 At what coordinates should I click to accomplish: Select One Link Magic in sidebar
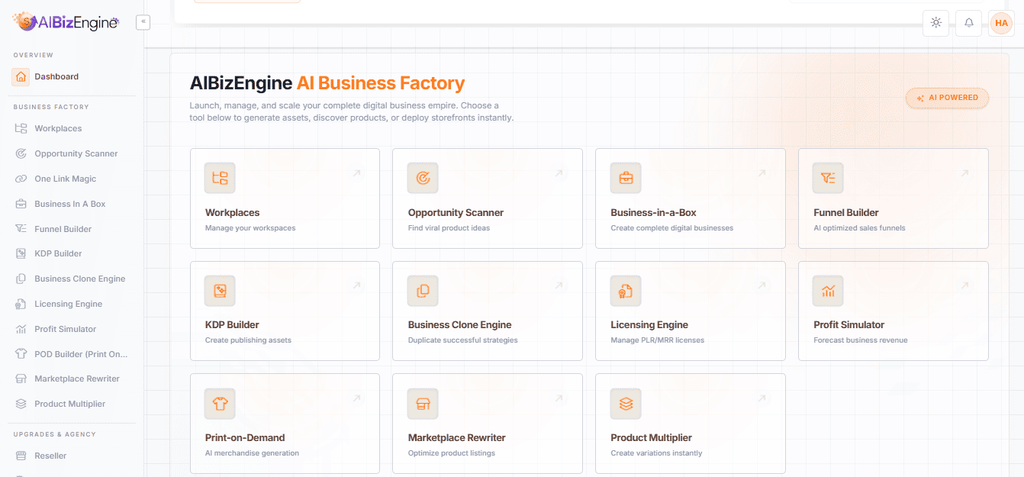tap(65, 178)
